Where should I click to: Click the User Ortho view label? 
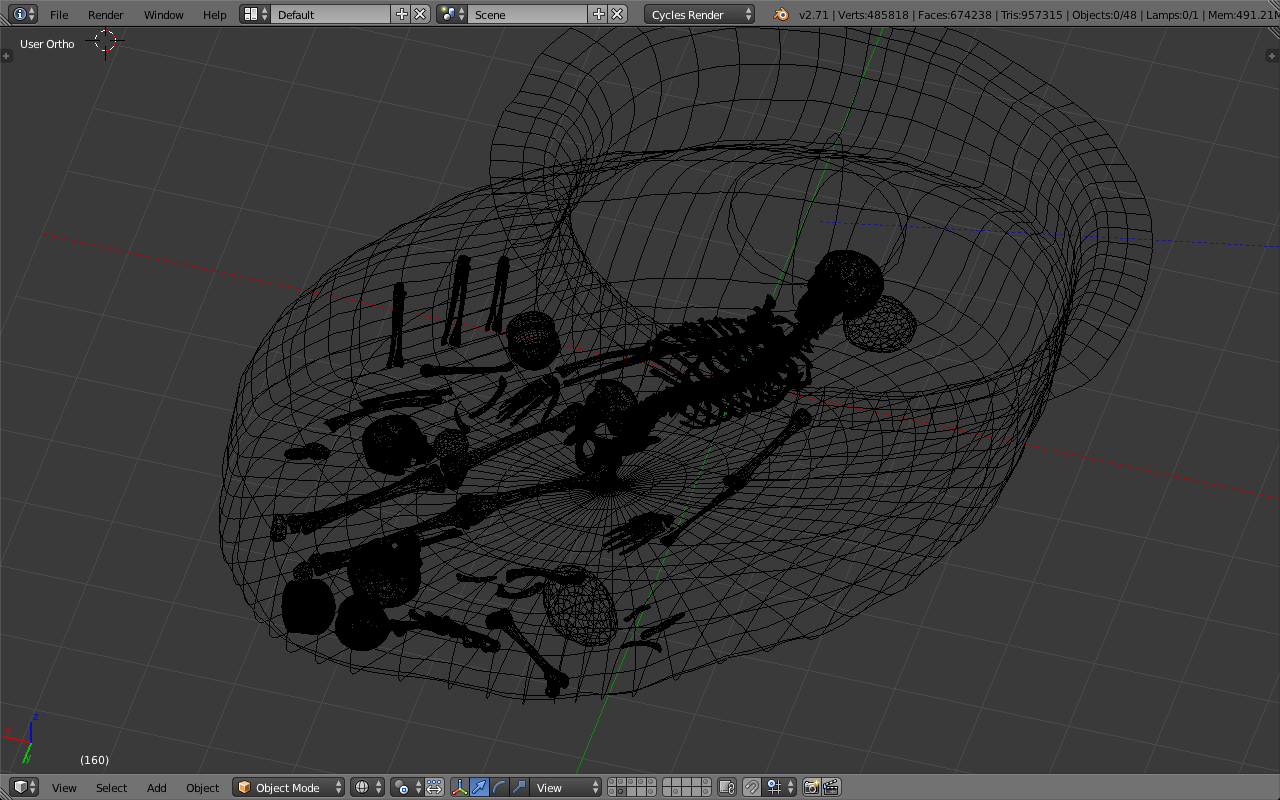point(47,44)
